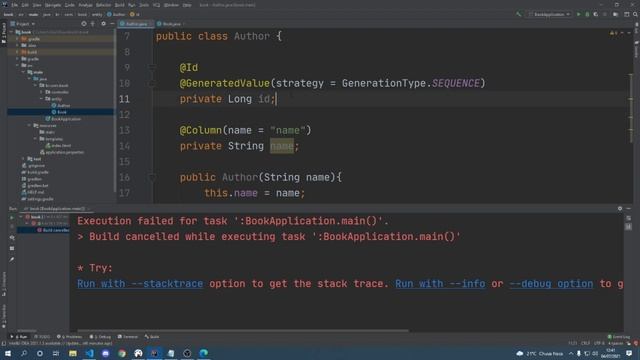
Task: Open the Event Log button in status bar
Action: coord(619,337)
